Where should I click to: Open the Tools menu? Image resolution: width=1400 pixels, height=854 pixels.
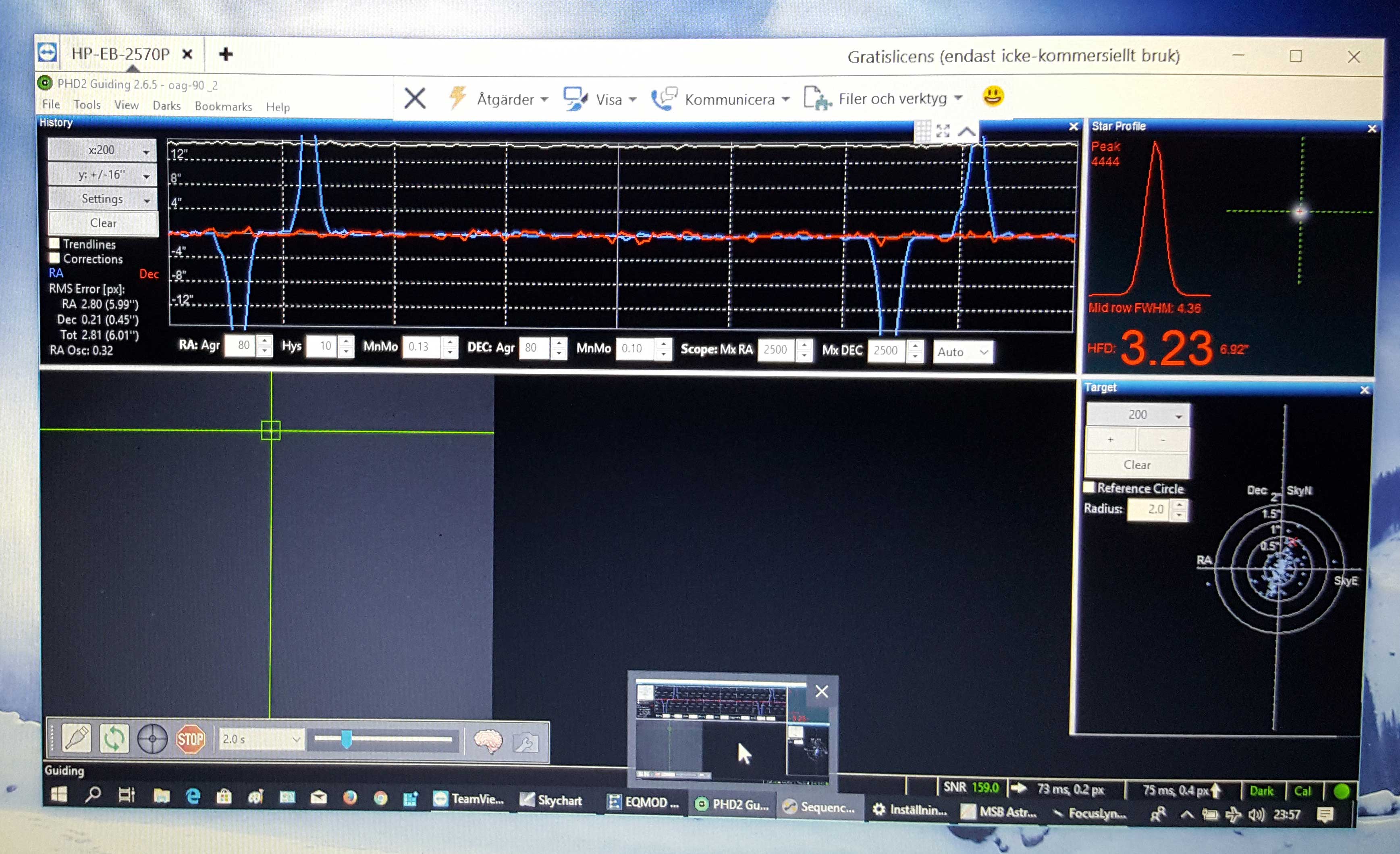87,104
